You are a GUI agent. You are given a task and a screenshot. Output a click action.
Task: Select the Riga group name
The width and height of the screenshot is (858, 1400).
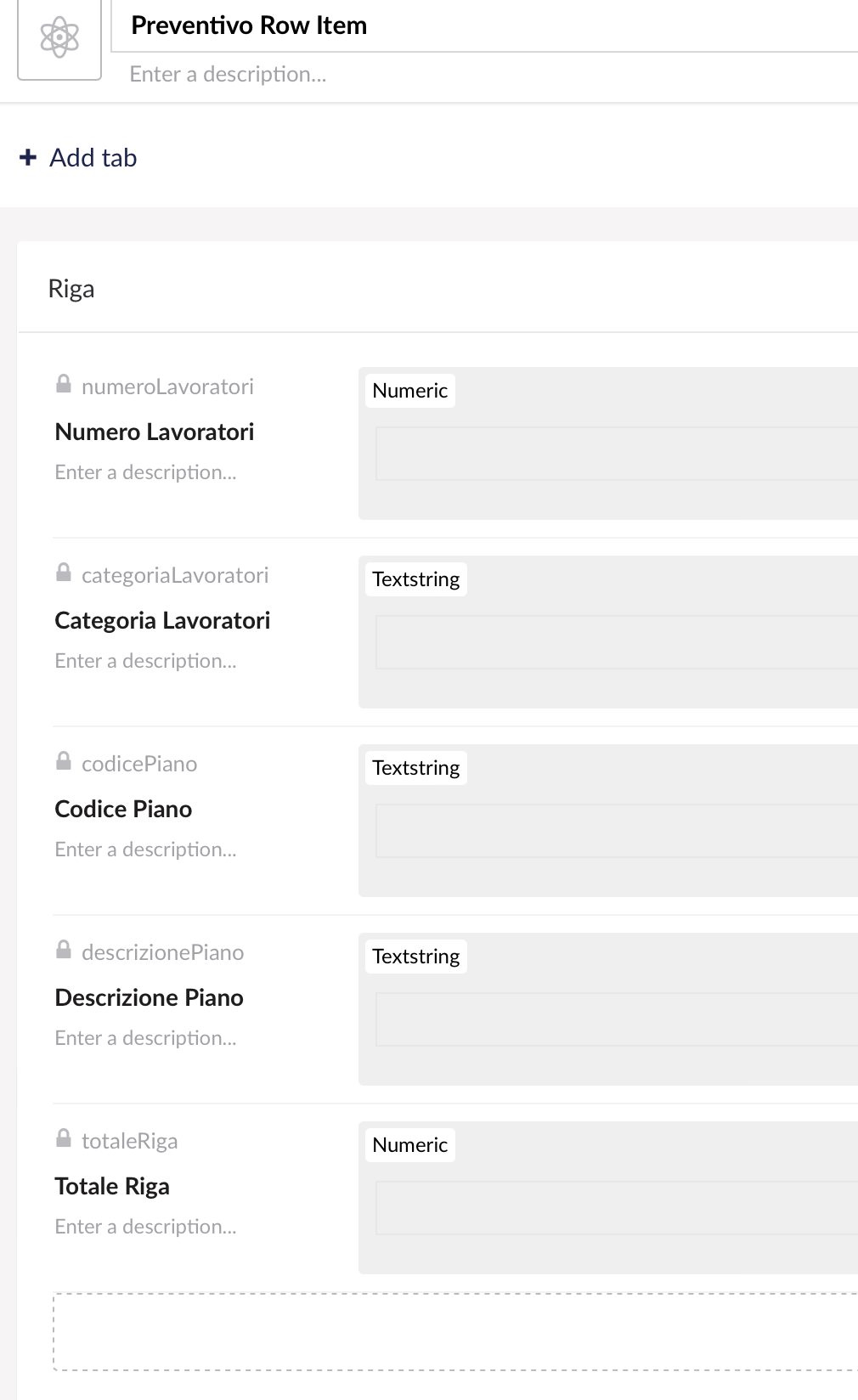point(71,289)
